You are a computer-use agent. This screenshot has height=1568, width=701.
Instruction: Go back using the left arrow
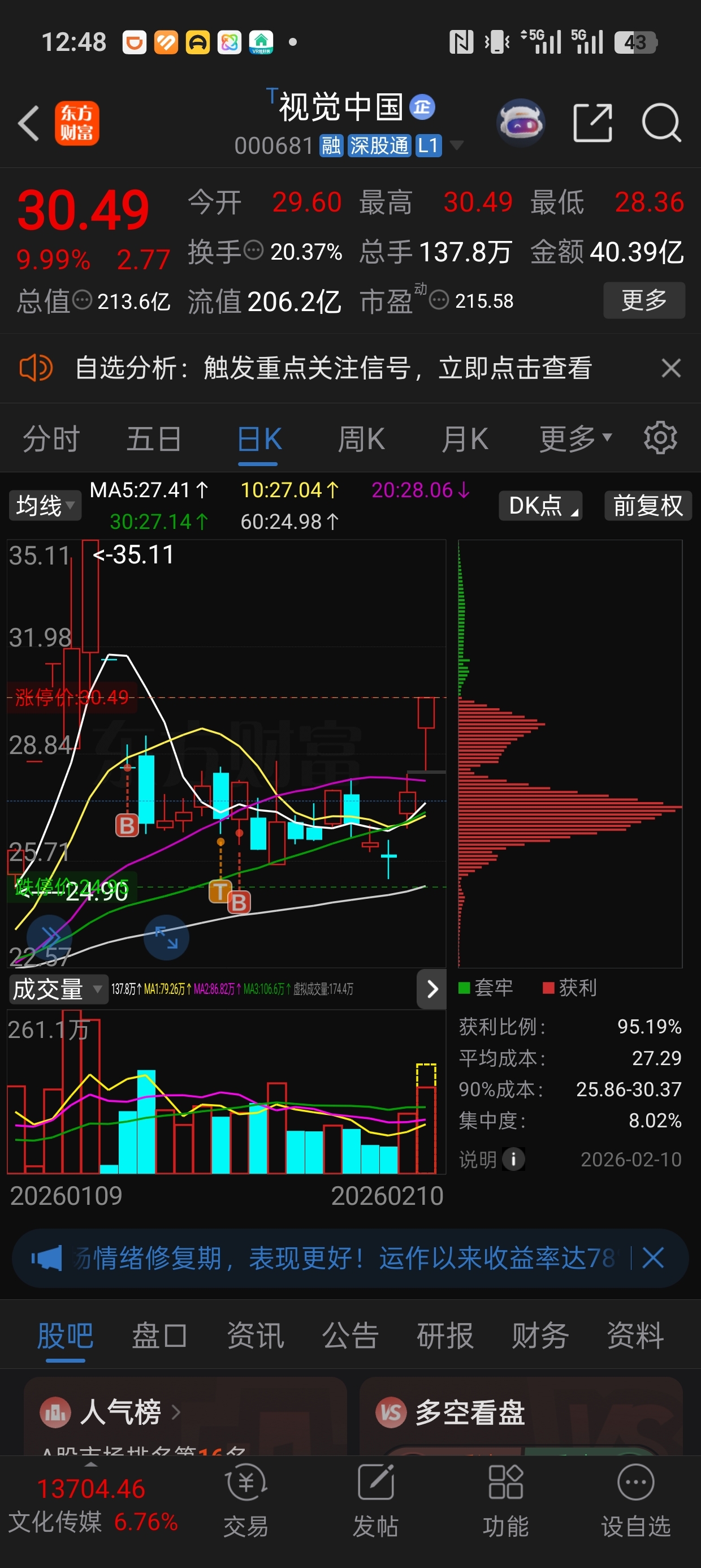coord(29,123)
